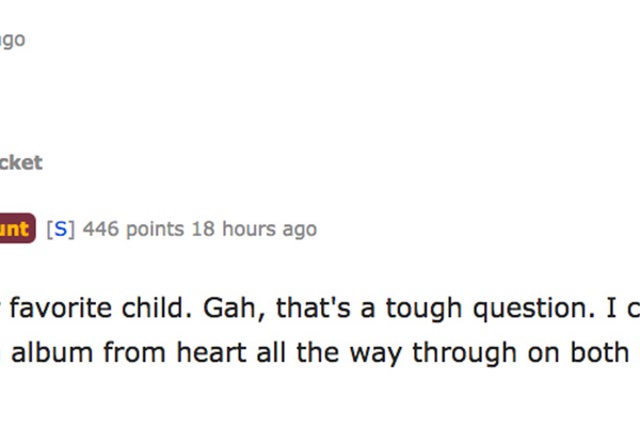The image size is (640, 427).
Task: Open the 18 hours ago timestamp
Action: (x=254, y=229)
